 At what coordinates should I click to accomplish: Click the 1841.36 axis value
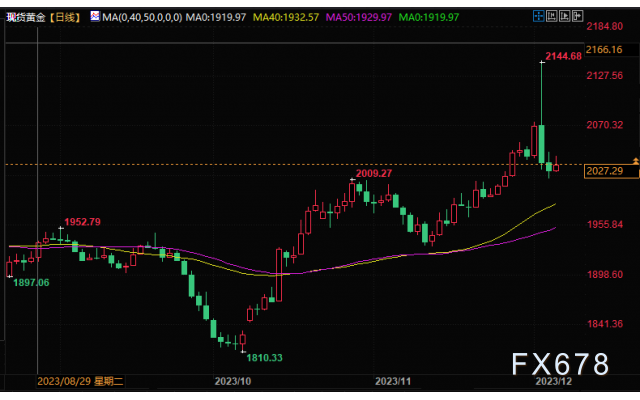[x=604, y=324]
